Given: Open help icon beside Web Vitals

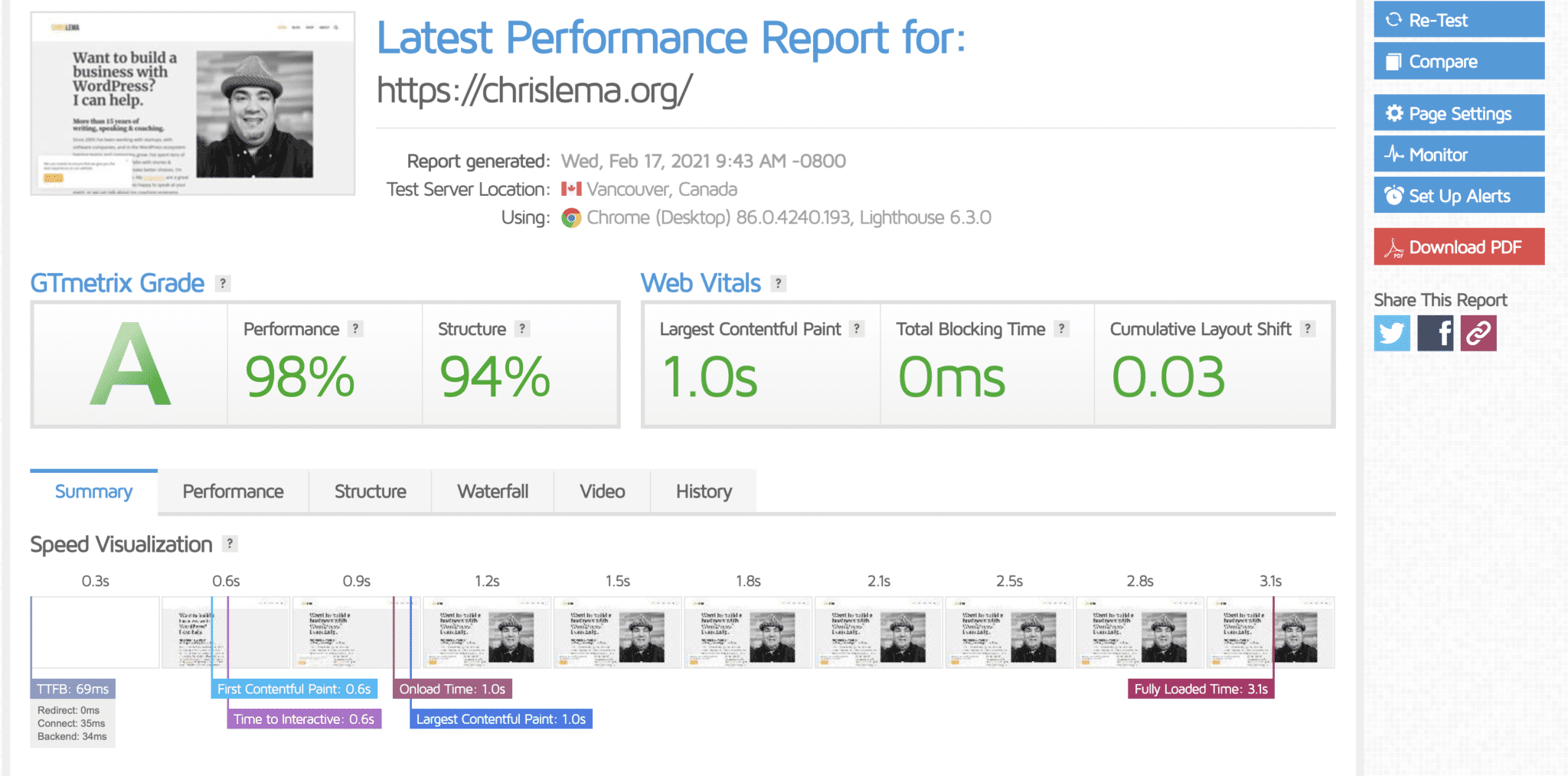Looking at the screenshot, I should click(778, 284).
